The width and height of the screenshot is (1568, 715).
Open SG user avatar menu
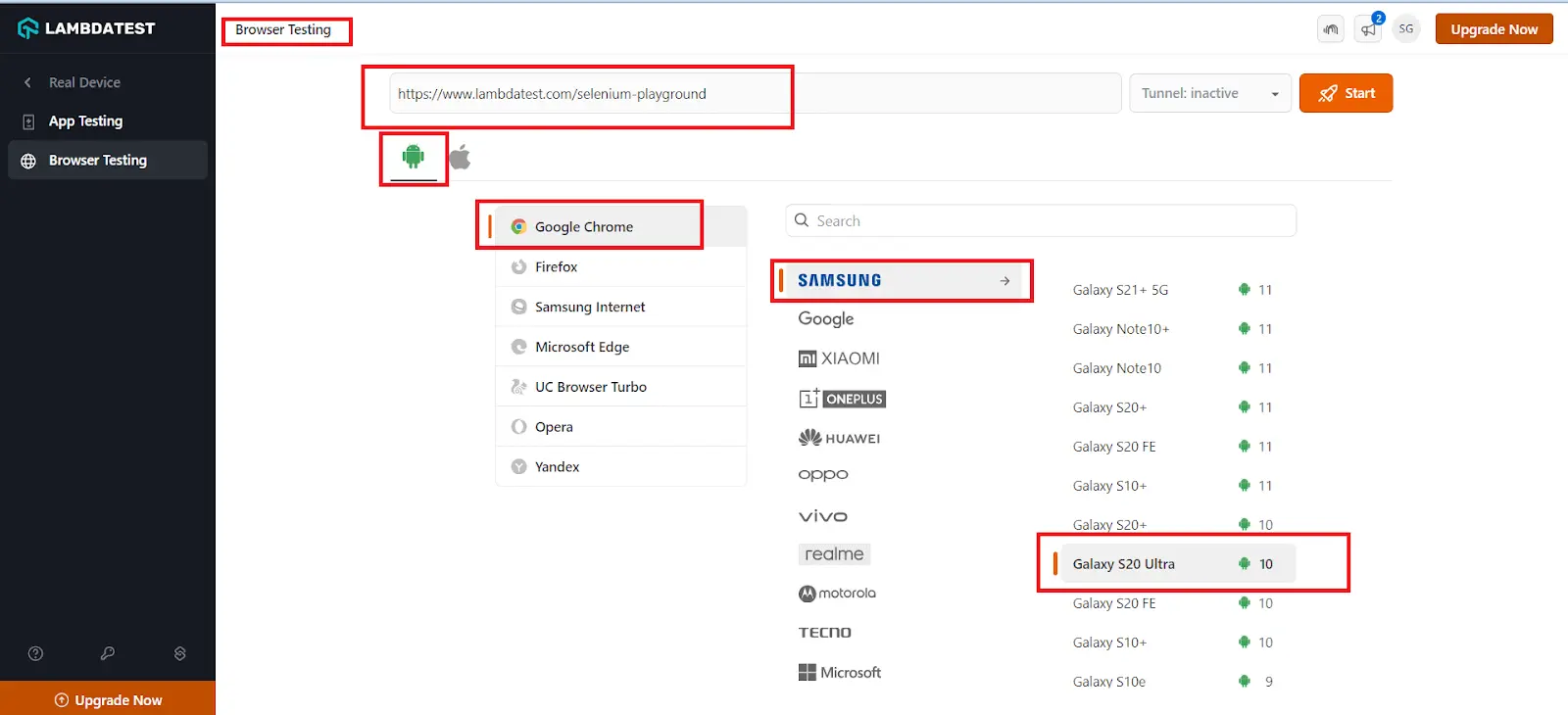(x=1406, y=29)
